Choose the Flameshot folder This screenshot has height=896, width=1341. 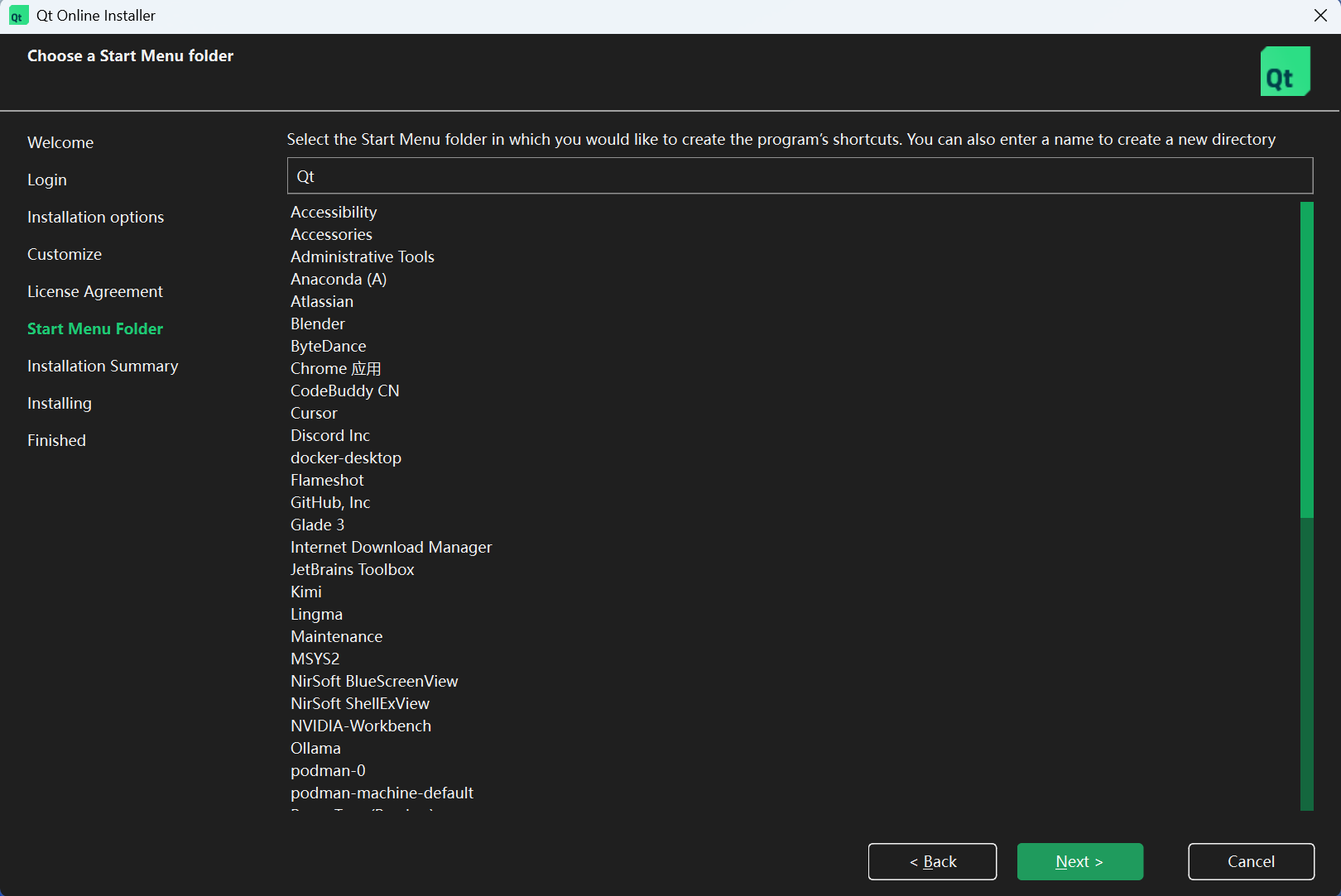[x=327, y=480]
